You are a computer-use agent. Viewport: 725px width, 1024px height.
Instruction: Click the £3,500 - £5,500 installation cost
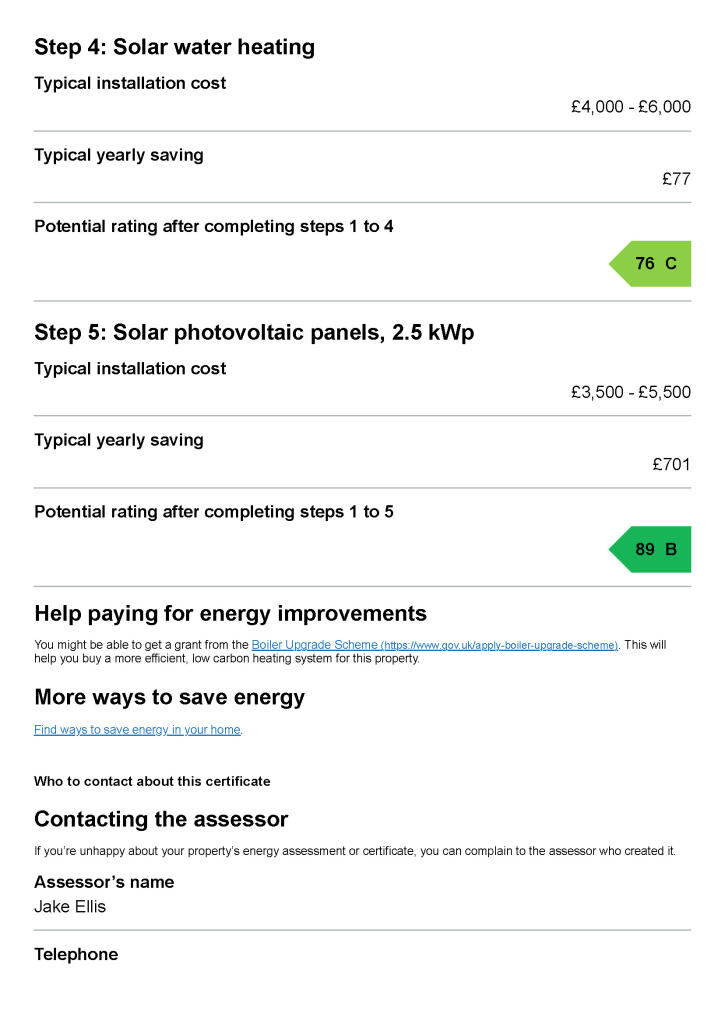coord(630,392)
